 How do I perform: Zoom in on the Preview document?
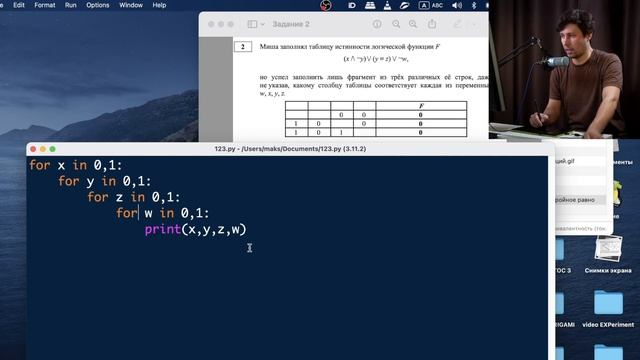click(x=413, y=24)
